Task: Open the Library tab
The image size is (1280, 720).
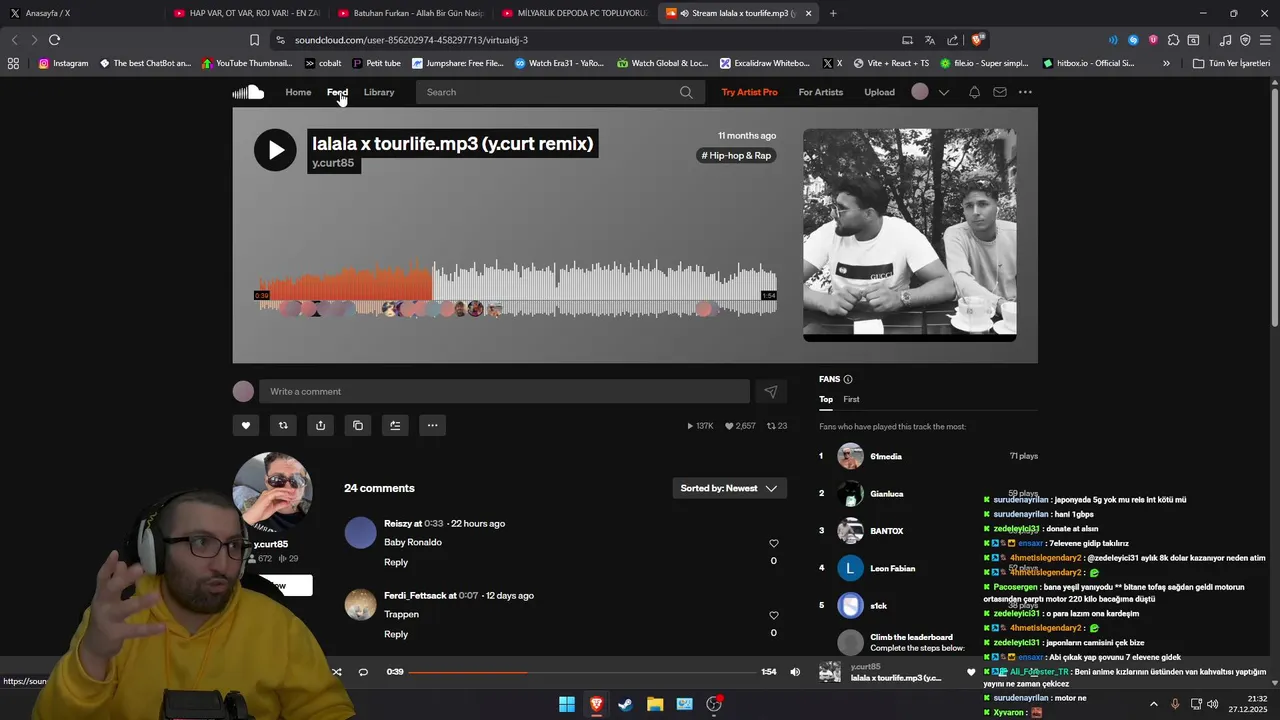Action: (x=379, y=92)
